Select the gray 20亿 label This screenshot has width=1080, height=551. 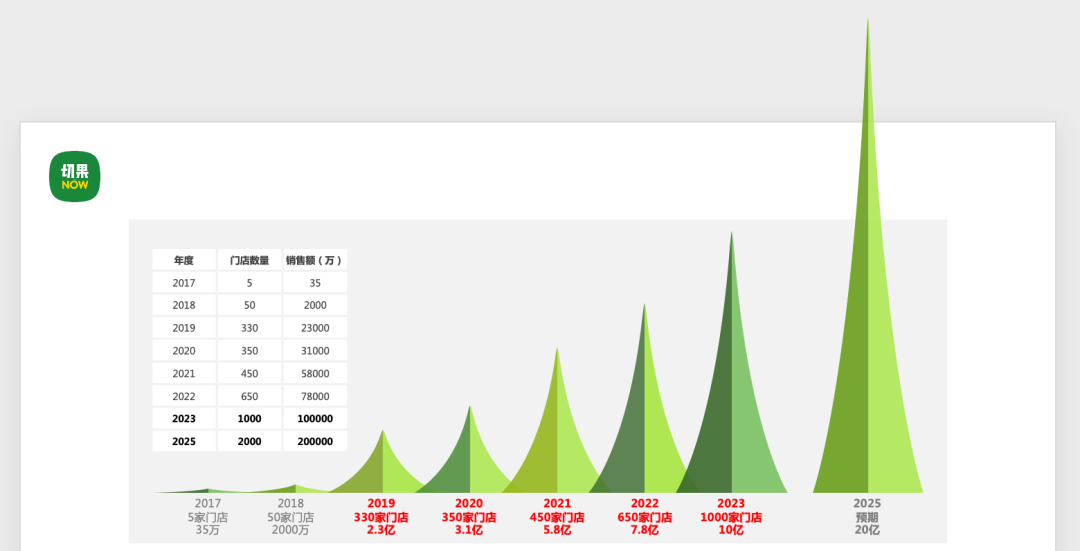click(867, 530)
